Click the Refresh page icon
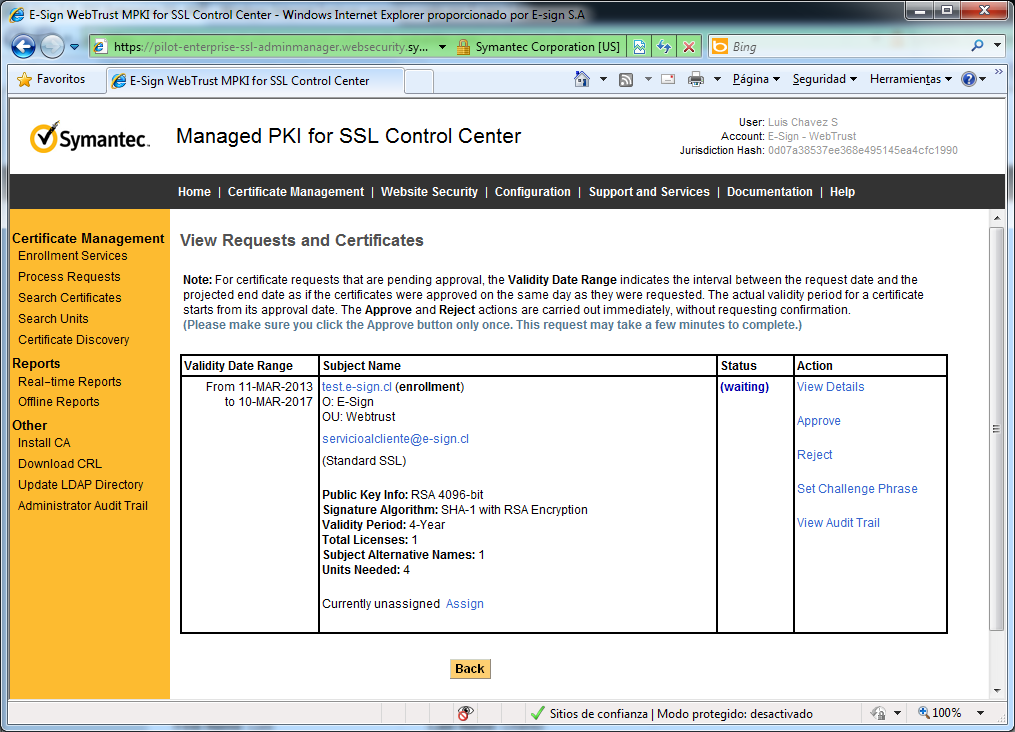1015x732 pixels. [663, 47]
